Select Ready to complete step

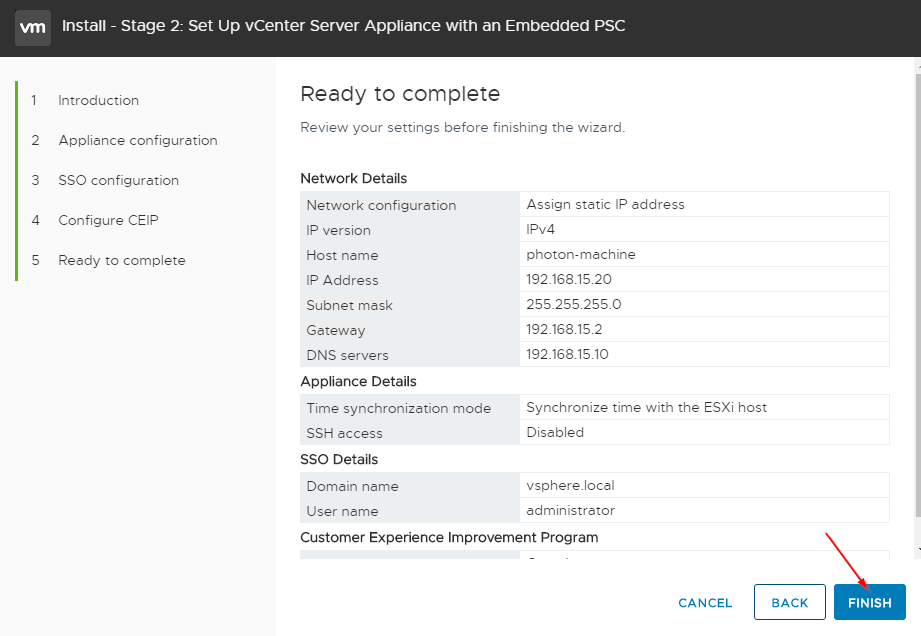(122, 260)
